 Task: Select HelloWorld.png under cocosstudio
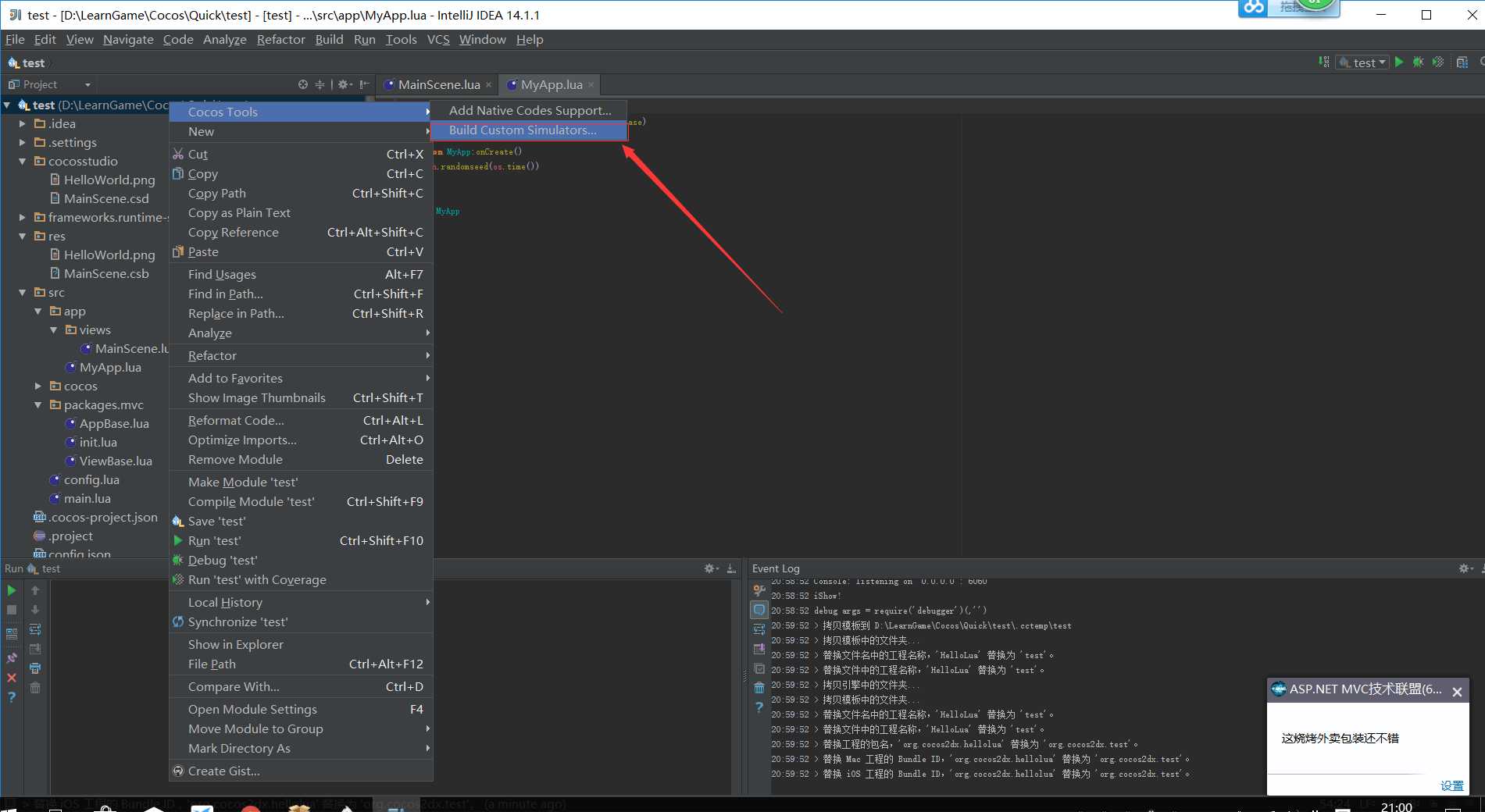click(109, 180)
